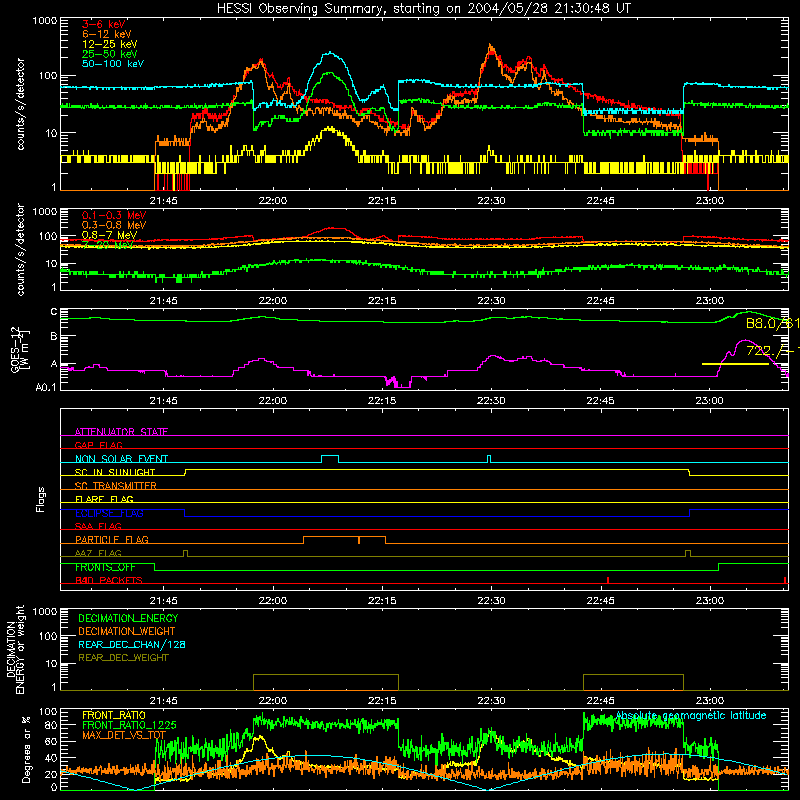Select the SAA_FLAG label
Screen dimensions: 800x800
tap(98, 526)
